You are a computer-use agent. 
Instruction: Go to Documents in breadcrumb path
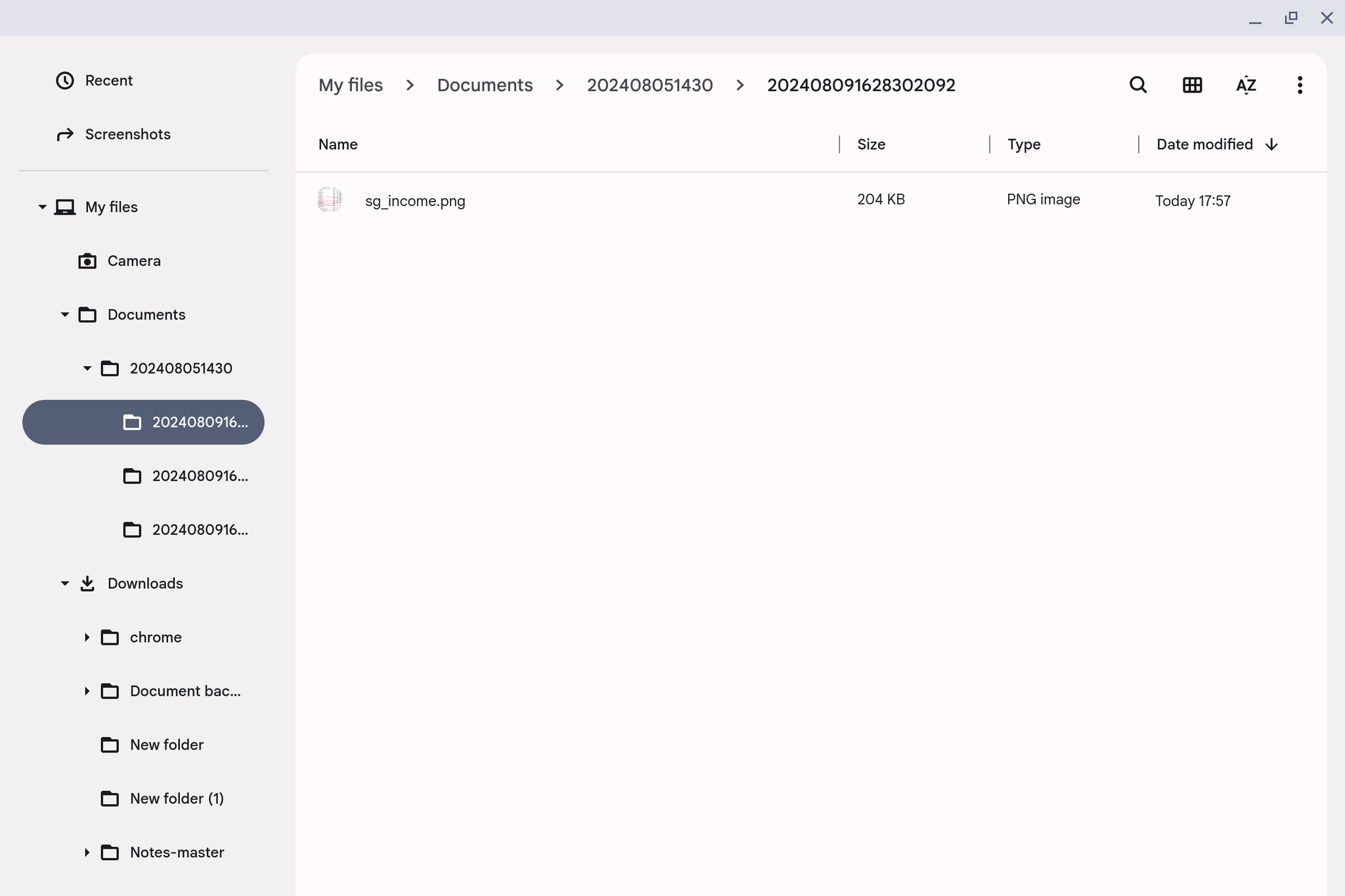[485, 85]
